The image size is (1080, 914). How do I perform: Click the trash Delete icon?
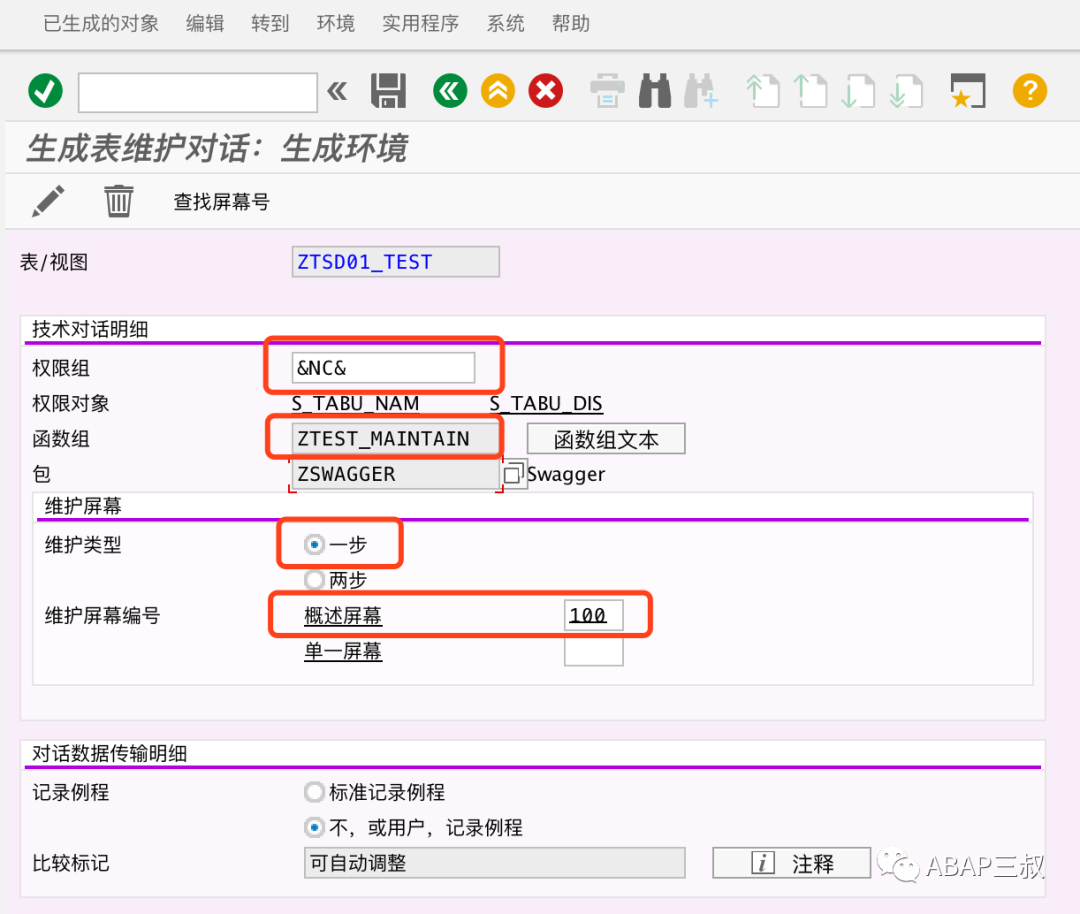pyautogui.click(x=118, y=201)
